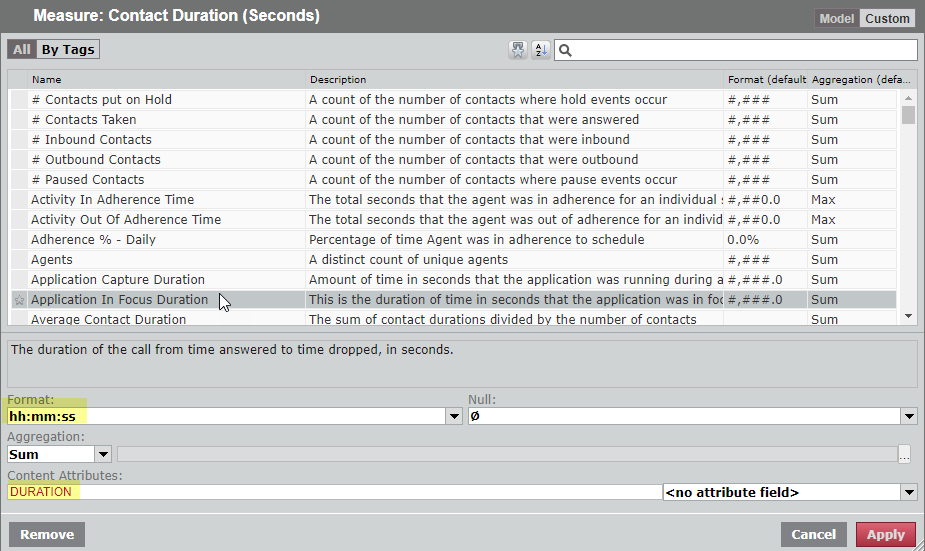Click the A-Z sort icon

(541, 50)
